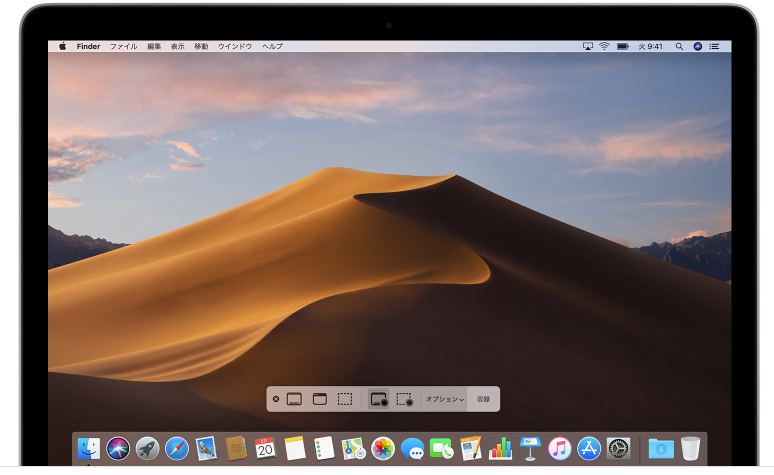Screen dimensions: 774x475
Task: Open Keynote podium icon in Dock
Action: (530, 448)
